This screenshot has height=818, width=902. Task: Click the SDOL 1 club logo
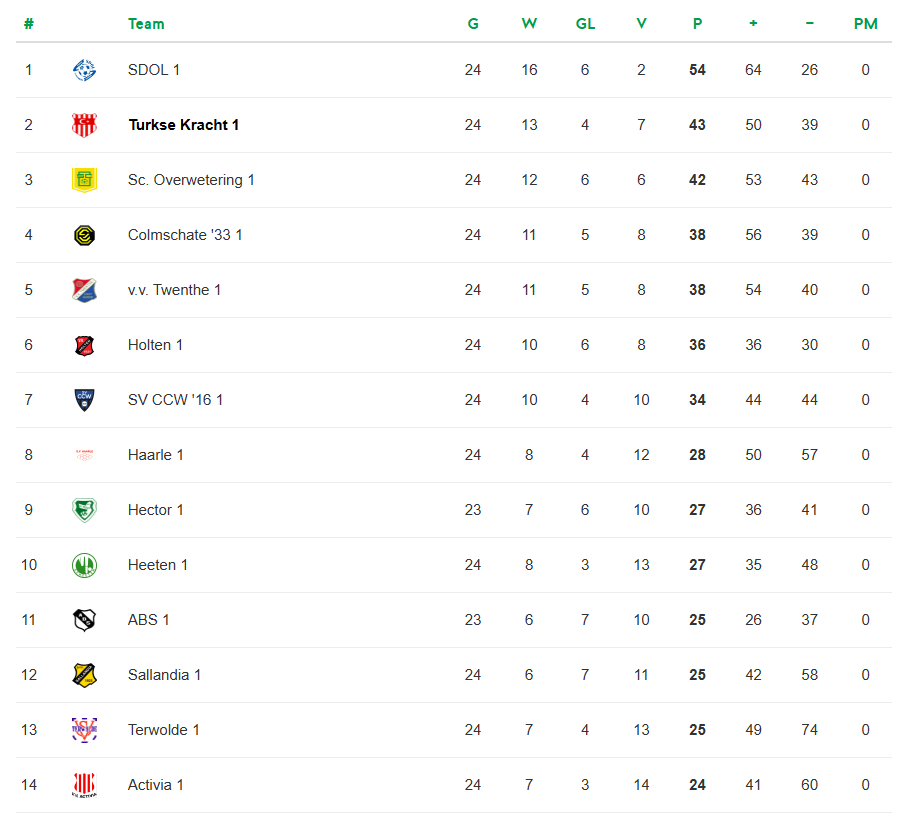click(85, 70)
